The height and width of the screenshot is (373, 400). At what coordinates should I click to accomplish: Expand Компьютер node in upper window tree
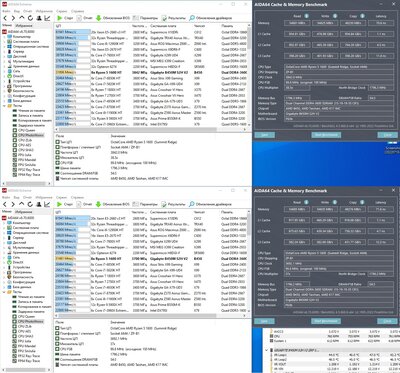(x=4, y=37)
